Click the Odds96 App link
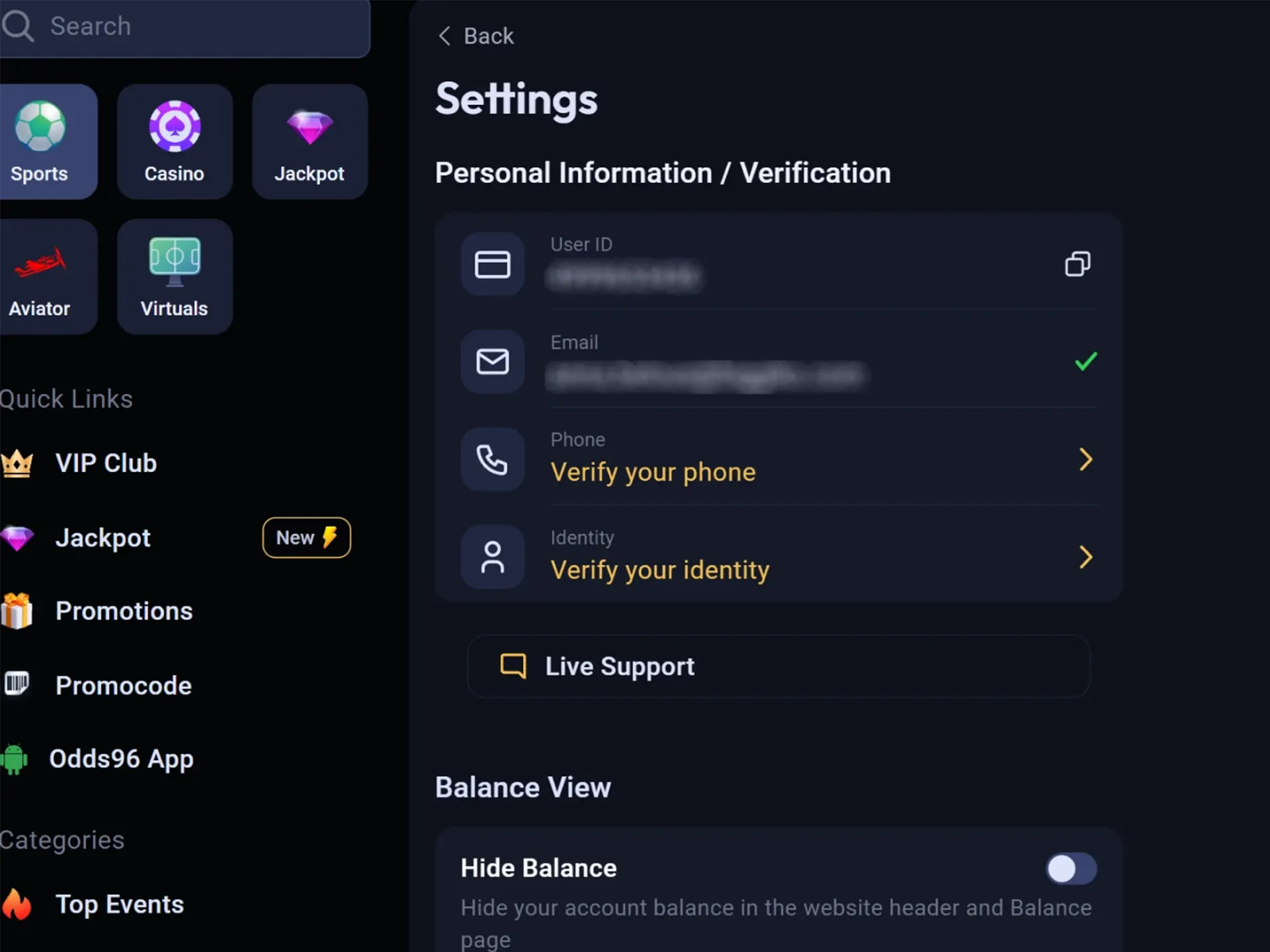Image resolution: width=1270 pixels, height=952 pixels. (121, 758)
